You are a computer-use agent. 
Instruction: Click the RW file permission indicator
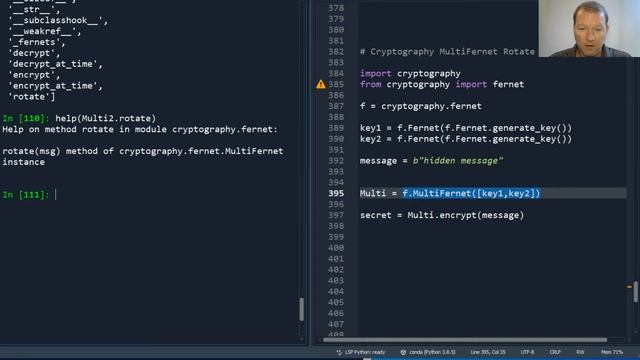580,352
